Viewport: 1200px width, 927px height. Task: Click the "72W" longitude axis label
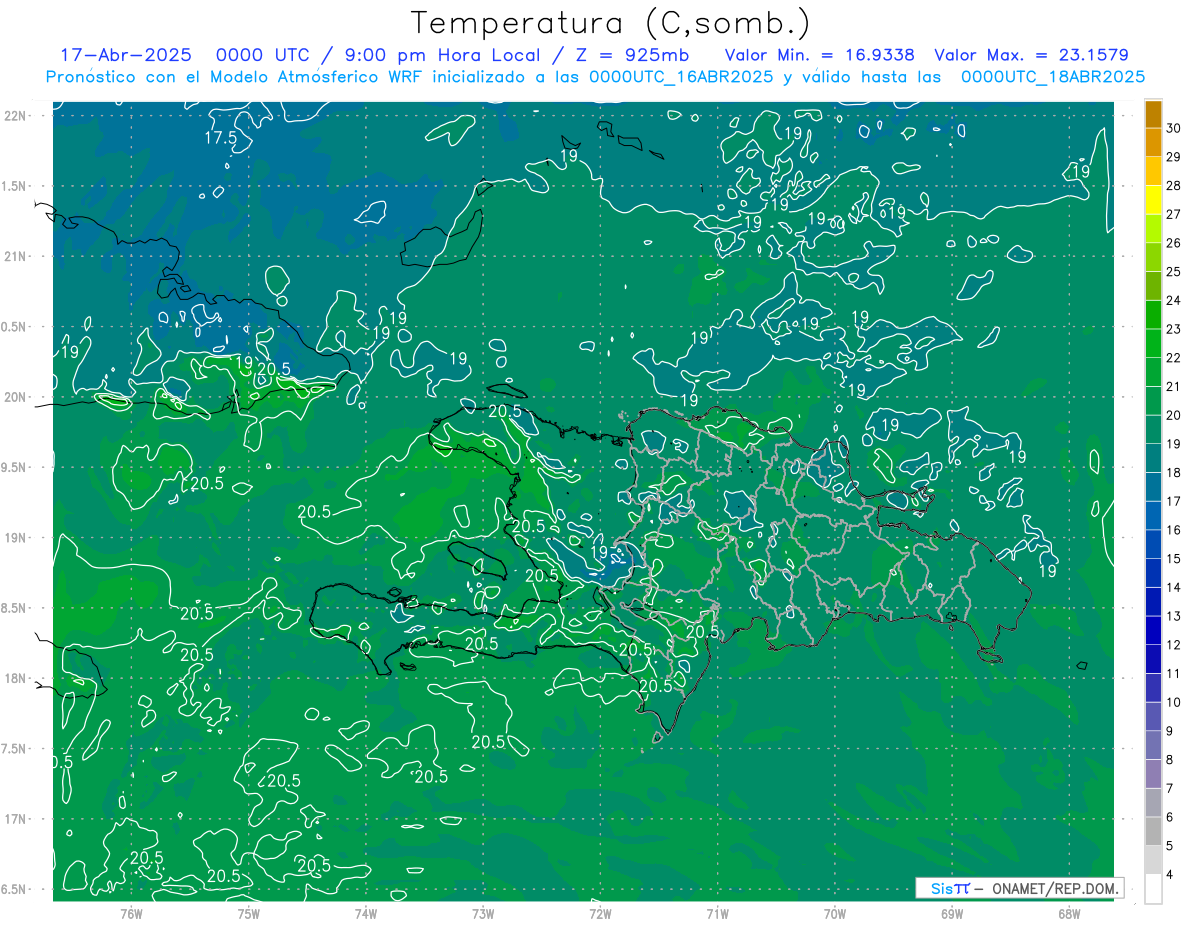(x=600, y=913)
